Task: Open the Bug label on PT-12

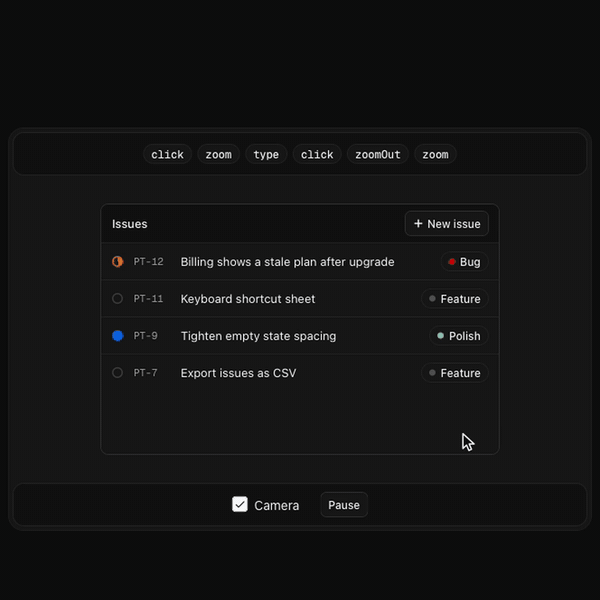Action: pyautogui.click(x=465, y=262)
